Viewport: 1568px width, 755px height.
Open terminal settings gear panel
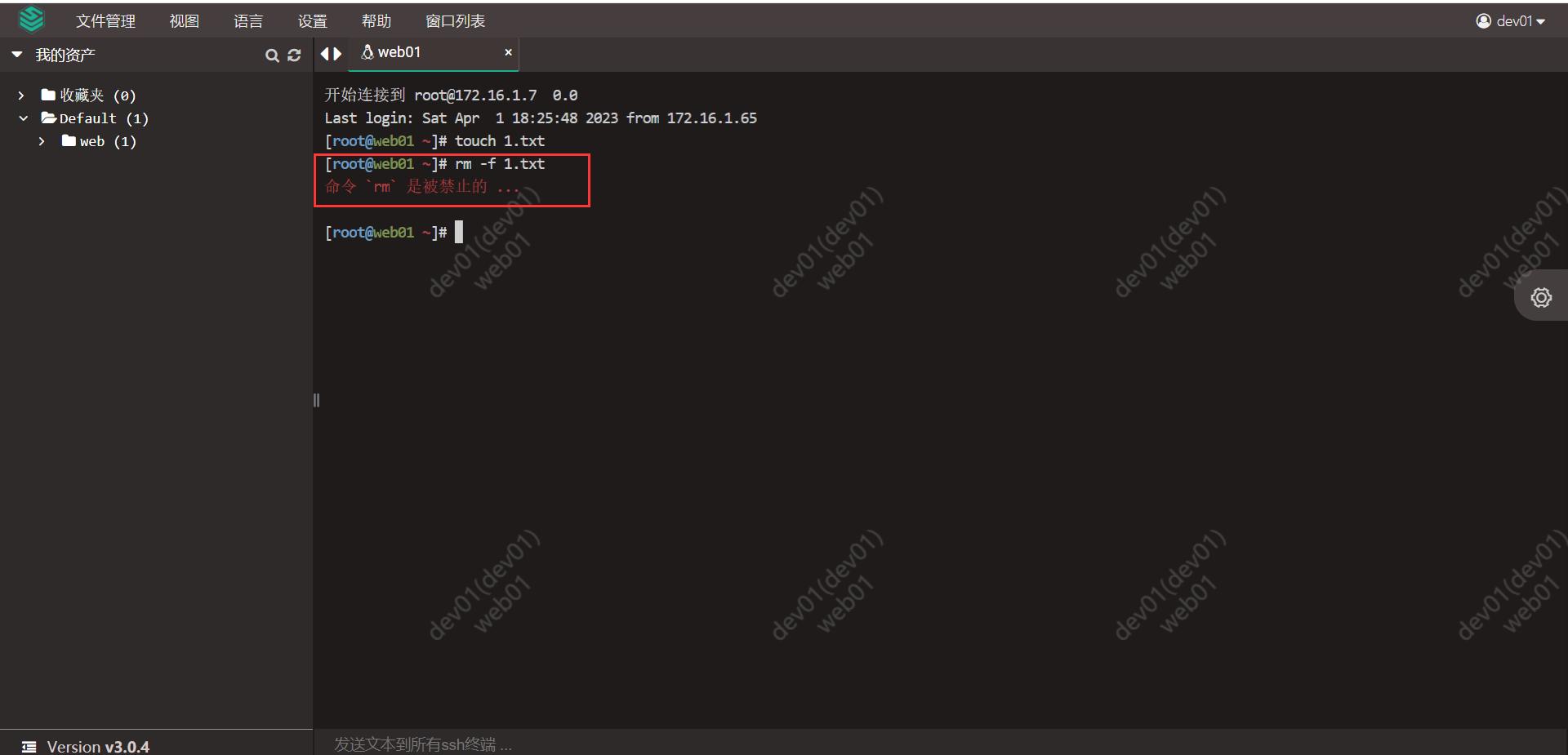[1541, 297]
